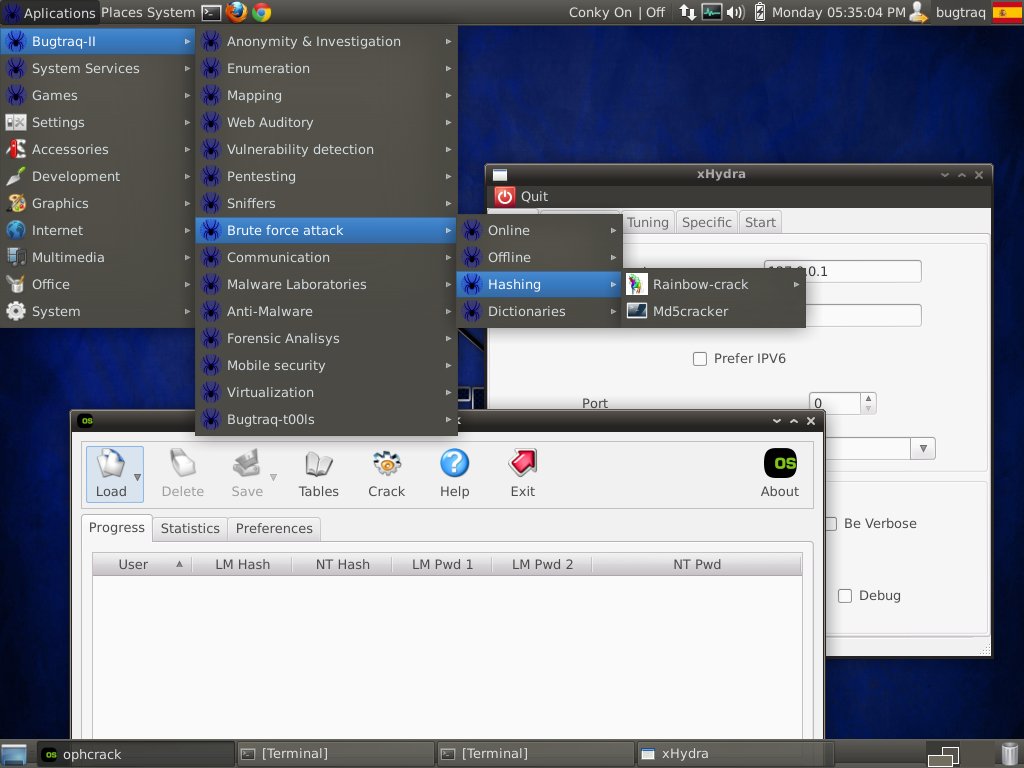This screenshot has width=1024, height=768.
Task: Click the show desktop icon in bottom panel
Action: (x=14, y=754)
